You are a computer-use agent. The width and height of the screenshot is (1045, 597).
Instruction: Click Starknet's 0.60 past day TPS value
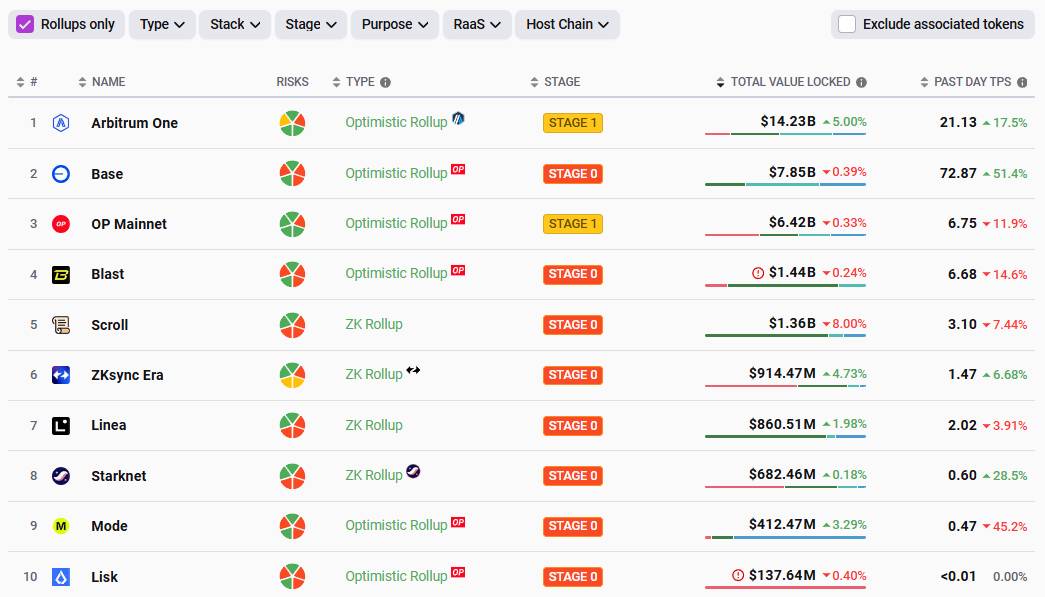962,476
